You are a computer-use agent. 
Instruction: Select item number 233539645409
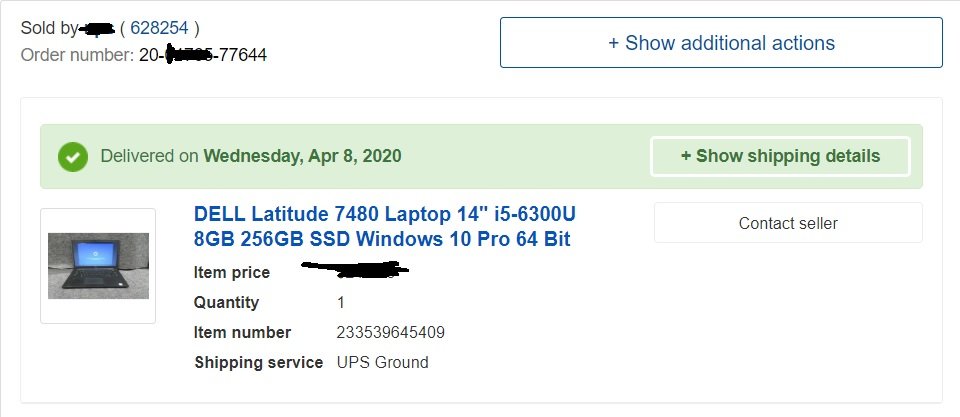pyautogui.click(x=391, y=332)
